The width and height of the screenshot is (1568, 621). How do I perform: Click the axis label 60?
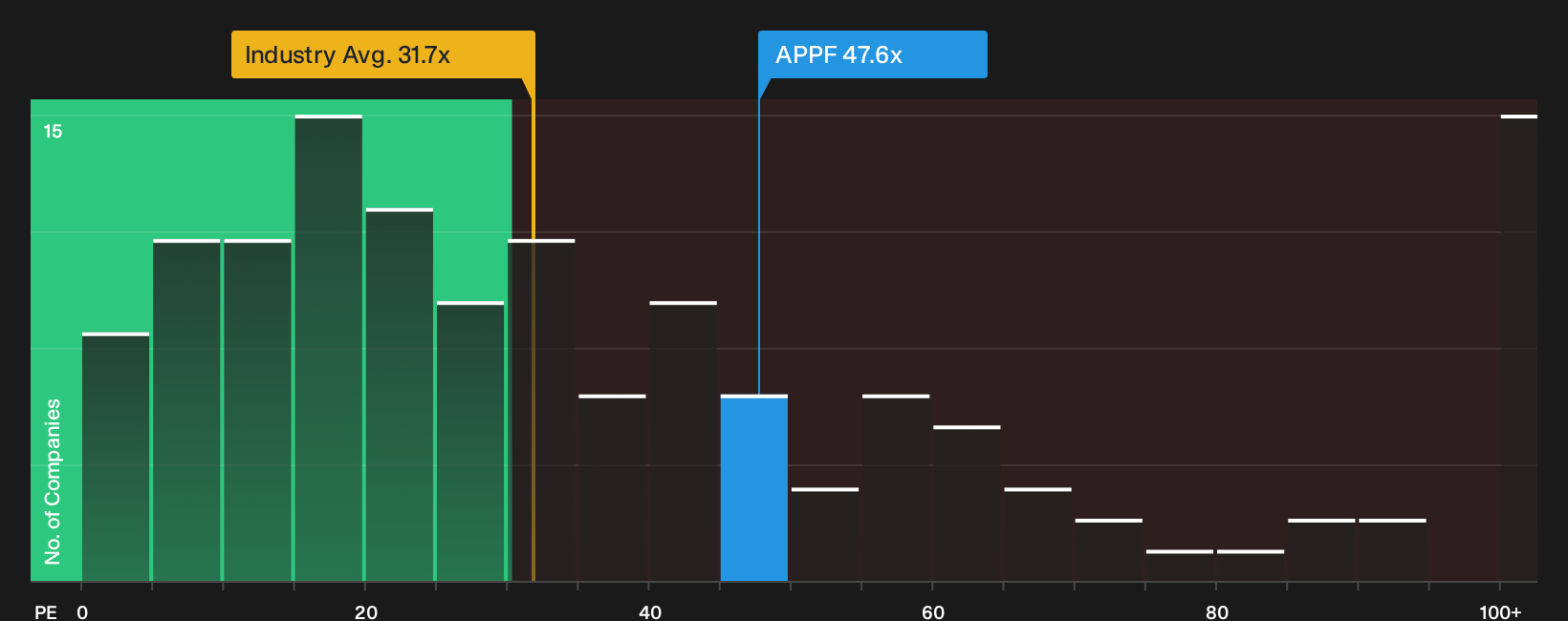point(933,611)
